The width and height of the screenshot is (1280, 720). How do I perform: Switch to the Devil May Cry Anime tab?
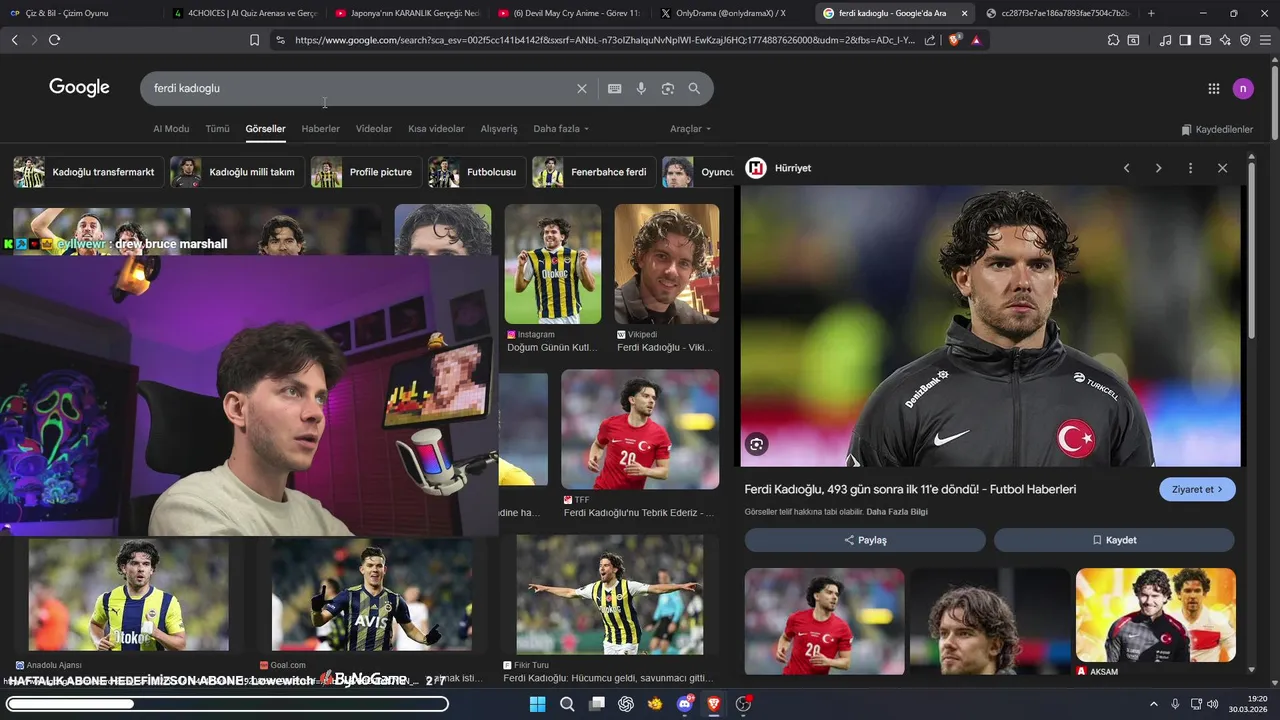pyautogui.click(x=569, y=13)
